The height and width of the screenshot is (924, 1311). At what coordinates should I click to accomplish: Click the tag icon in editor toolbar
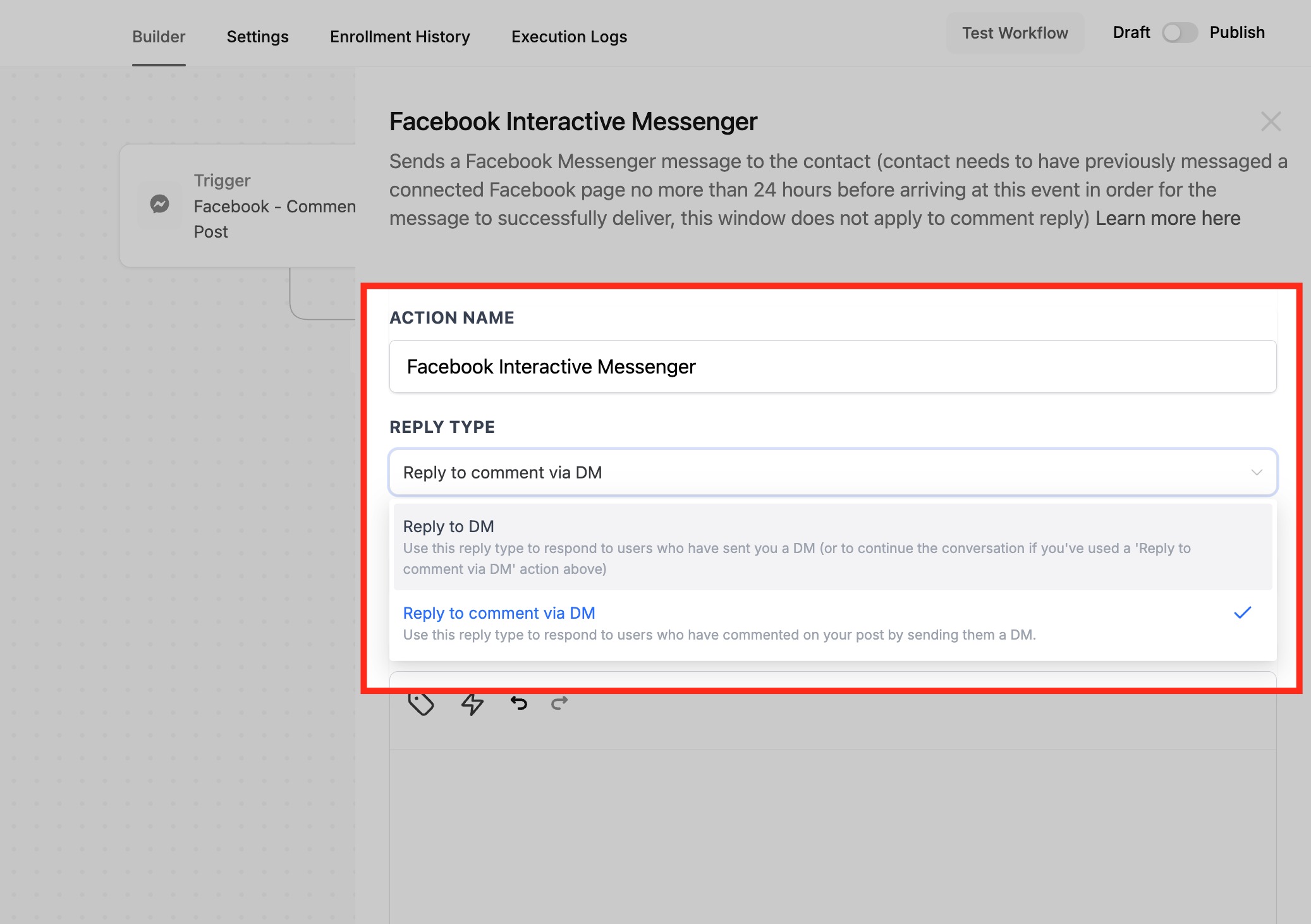click(x=421, y=703)
